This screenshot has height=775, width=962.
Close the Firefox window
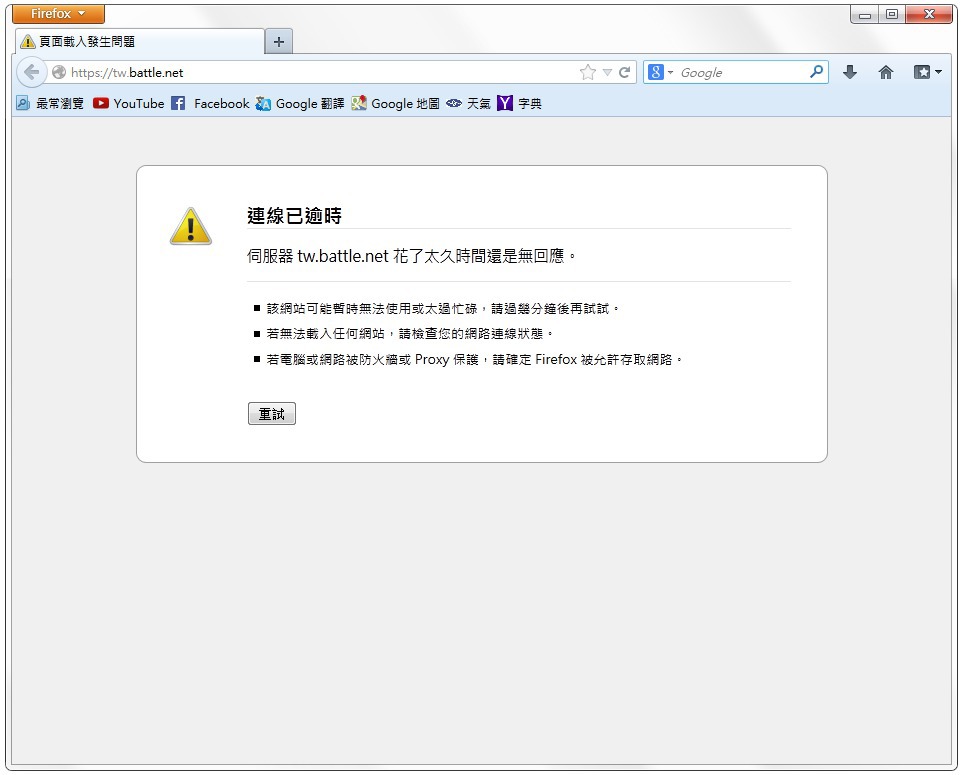point(929,14)
